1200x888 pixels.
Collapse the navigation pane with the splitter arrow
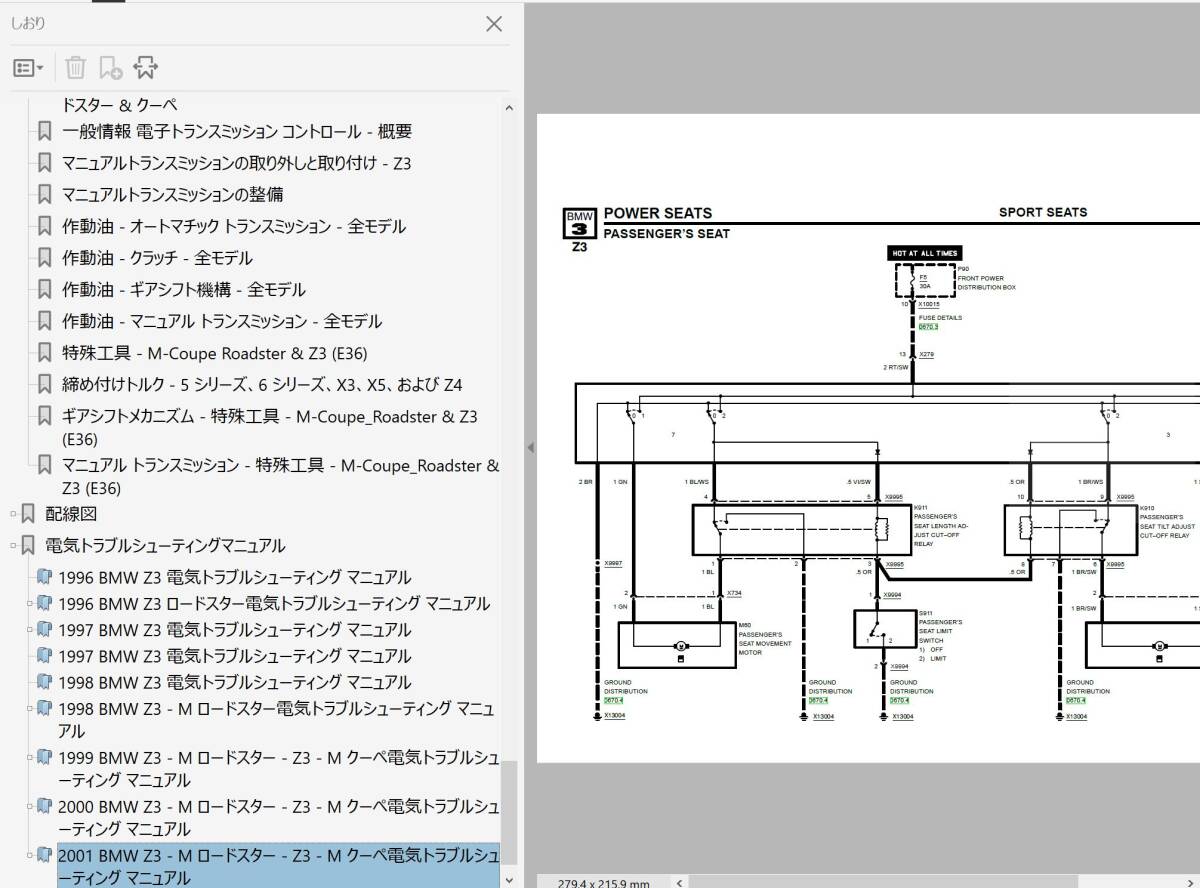pyautogui.click(x=530, y=447)
